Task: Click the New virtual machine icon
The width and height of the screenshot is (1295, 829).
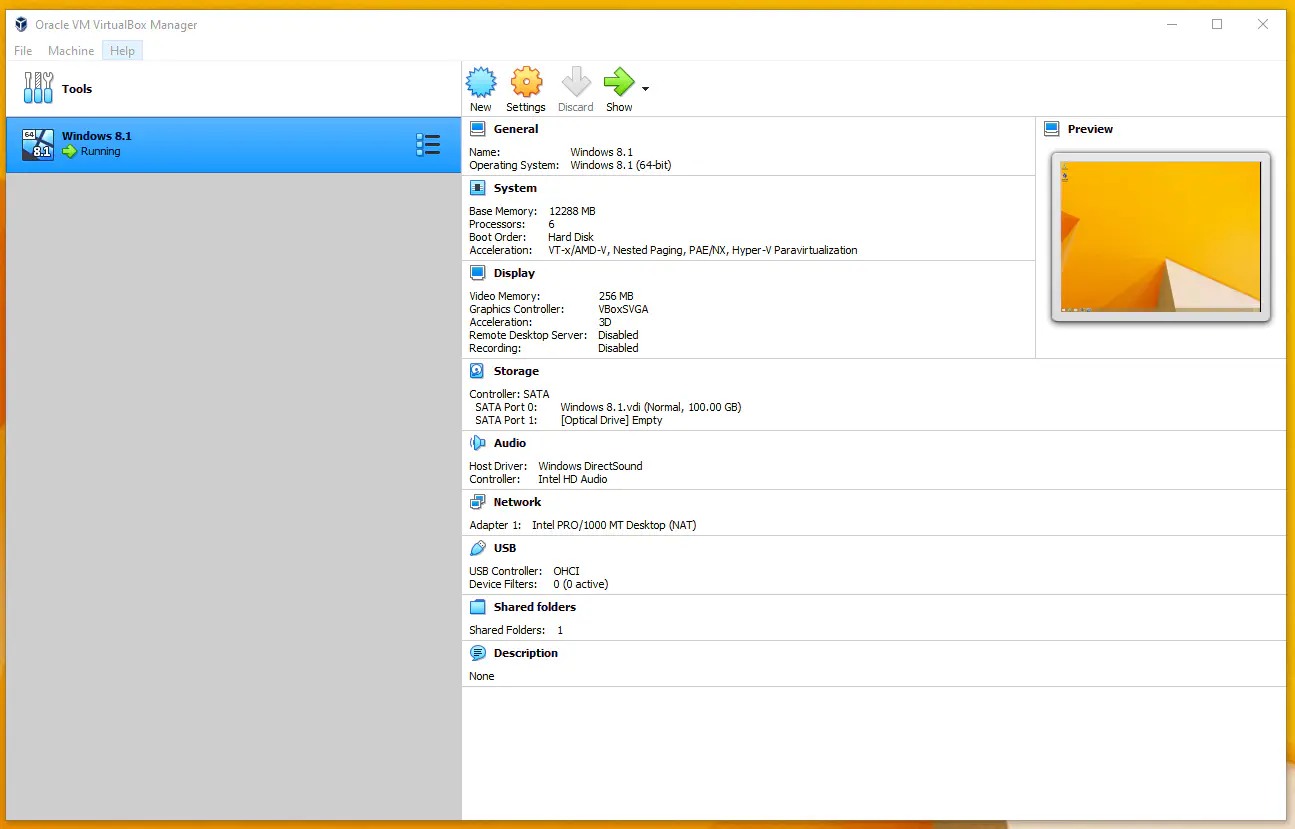Action: (x=481, y=82)
